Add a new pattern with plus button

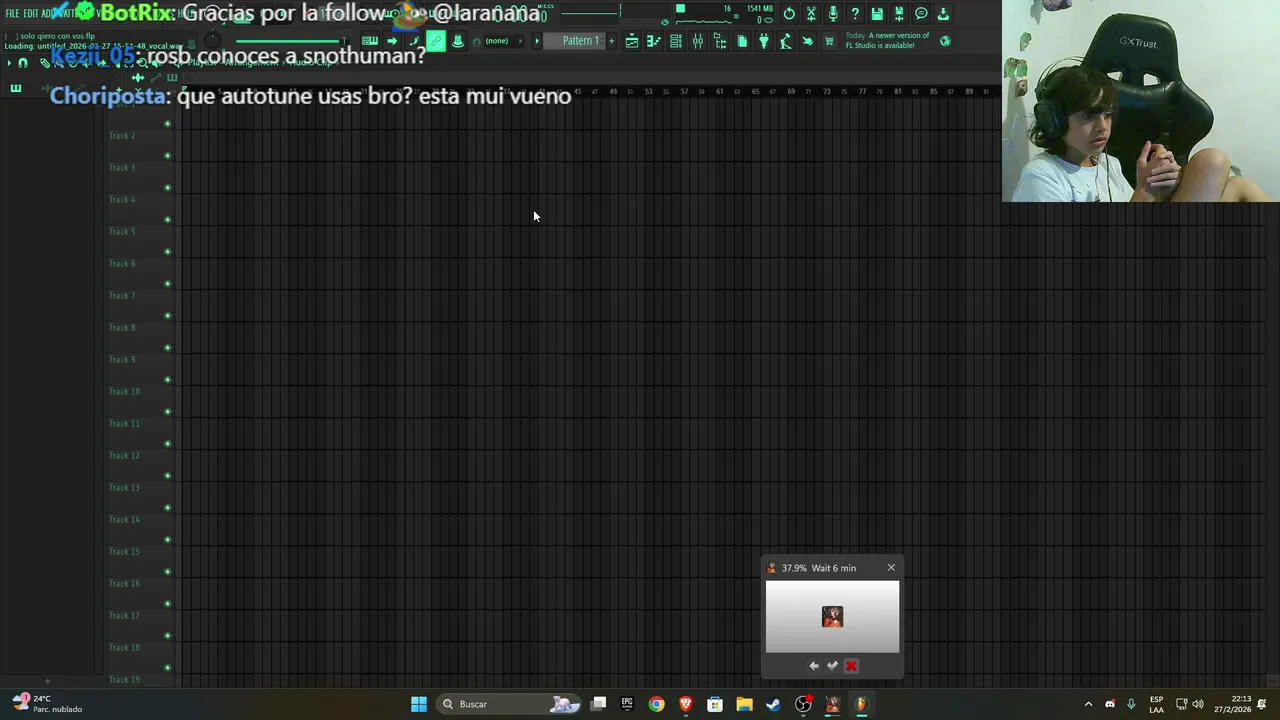point(611,41)
